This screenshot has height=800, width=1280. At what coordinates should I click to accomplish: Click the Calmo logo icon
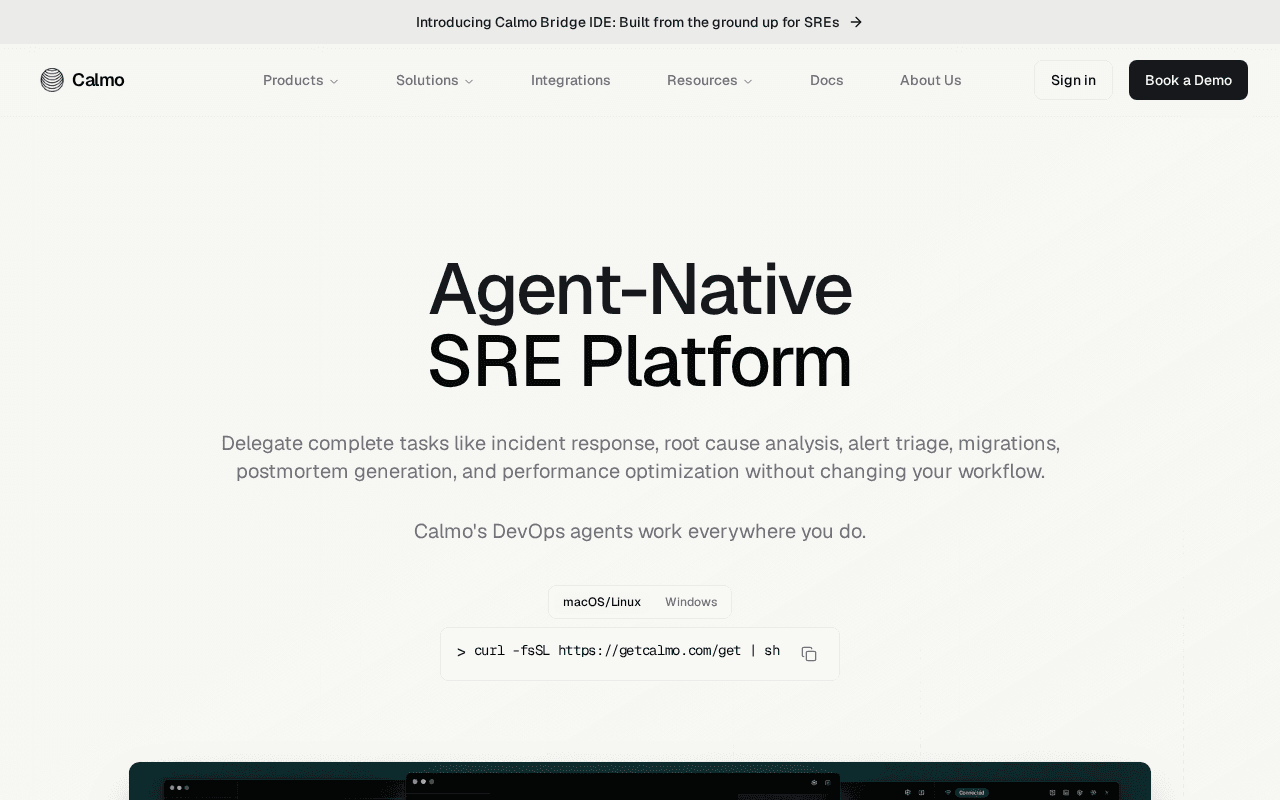(52, 80)
